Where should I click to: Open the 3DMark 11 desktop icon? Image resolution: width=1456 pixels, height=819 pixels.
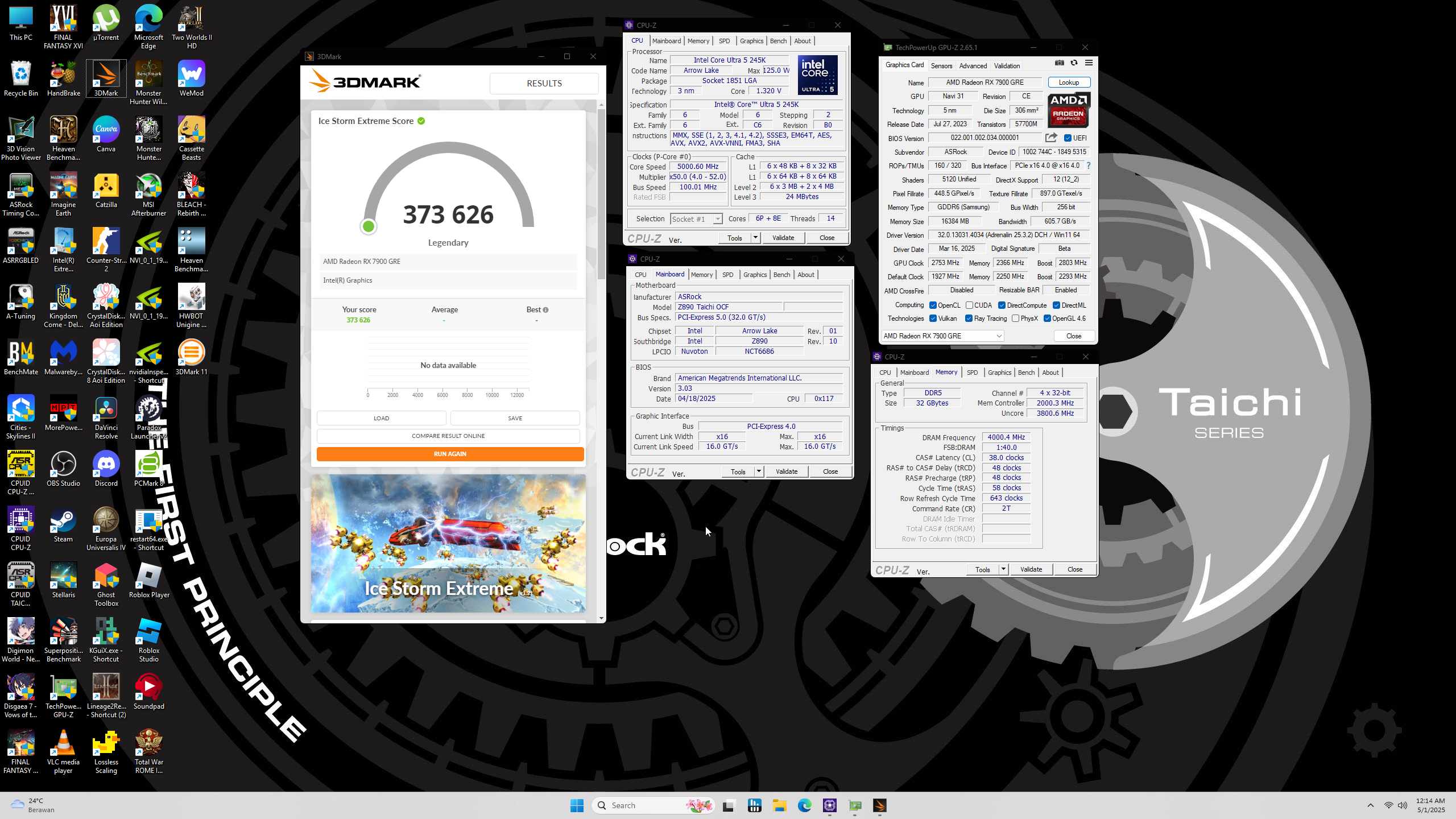pyautogui.click(x=191, y=358)
